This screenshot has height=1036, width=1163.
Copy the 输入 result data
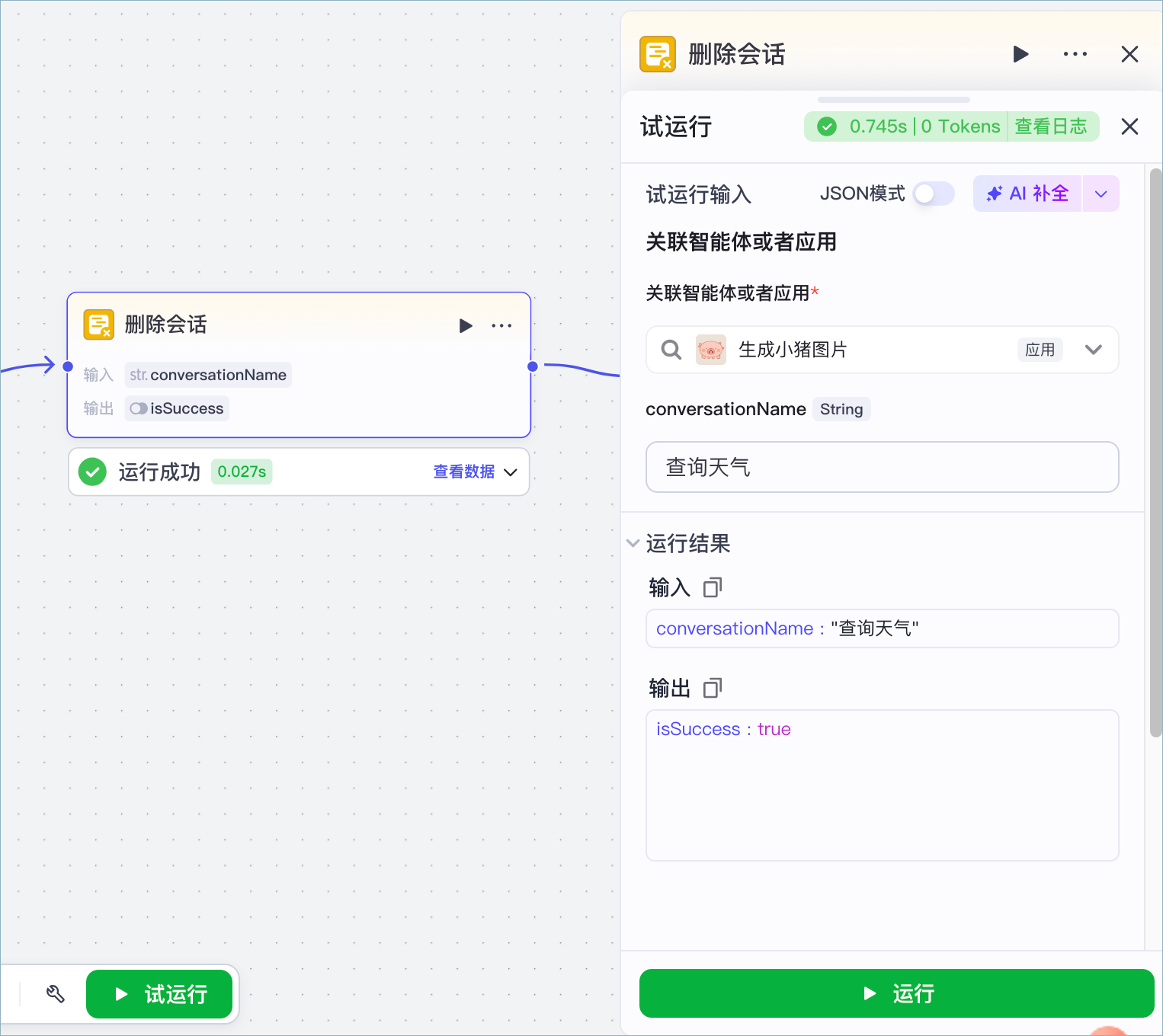(713, 587)
